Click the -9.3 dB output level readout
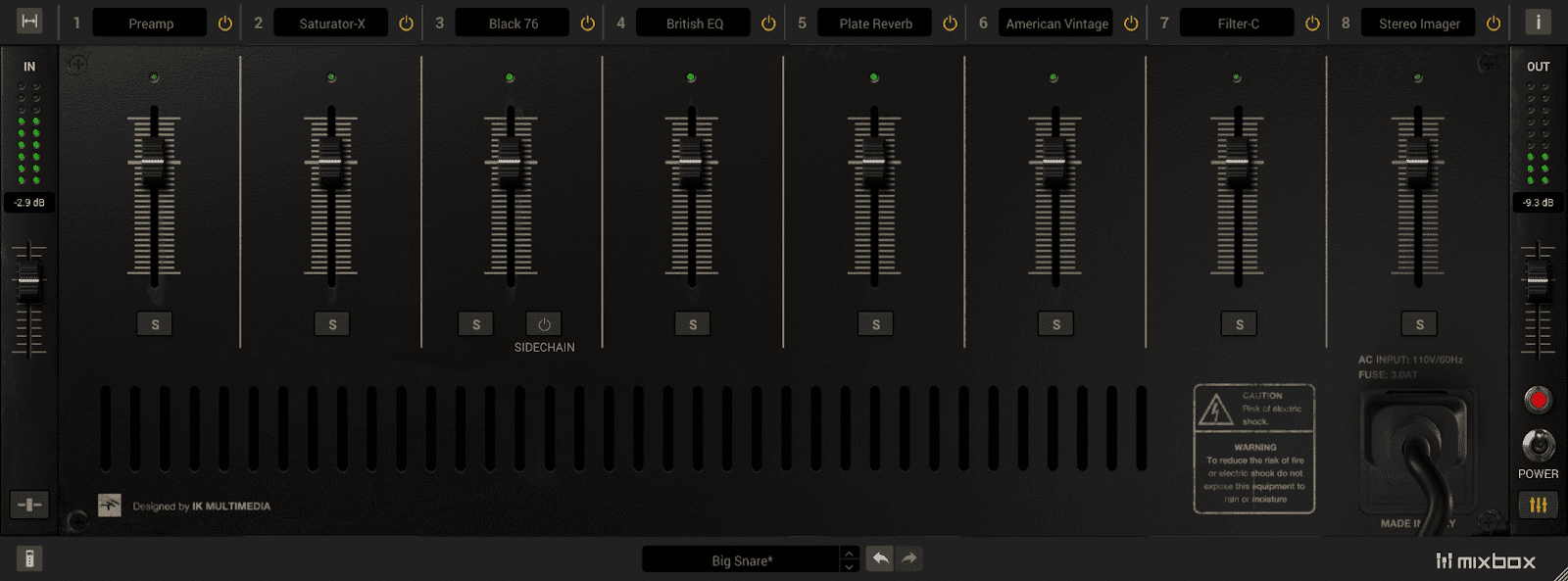The height and width of the screenshot is (581, 1568). pos(1538,203)
